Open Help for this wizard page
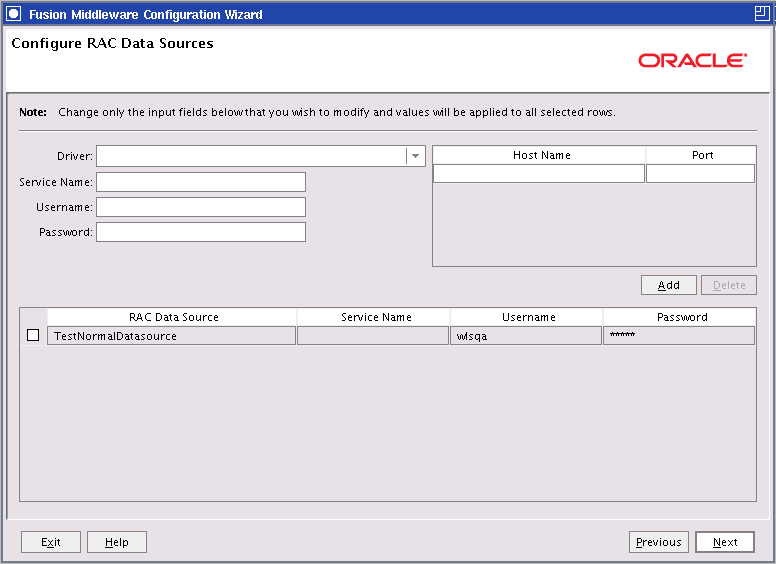The width and height of the screenshot is (776, 564). tap(117, 542)
